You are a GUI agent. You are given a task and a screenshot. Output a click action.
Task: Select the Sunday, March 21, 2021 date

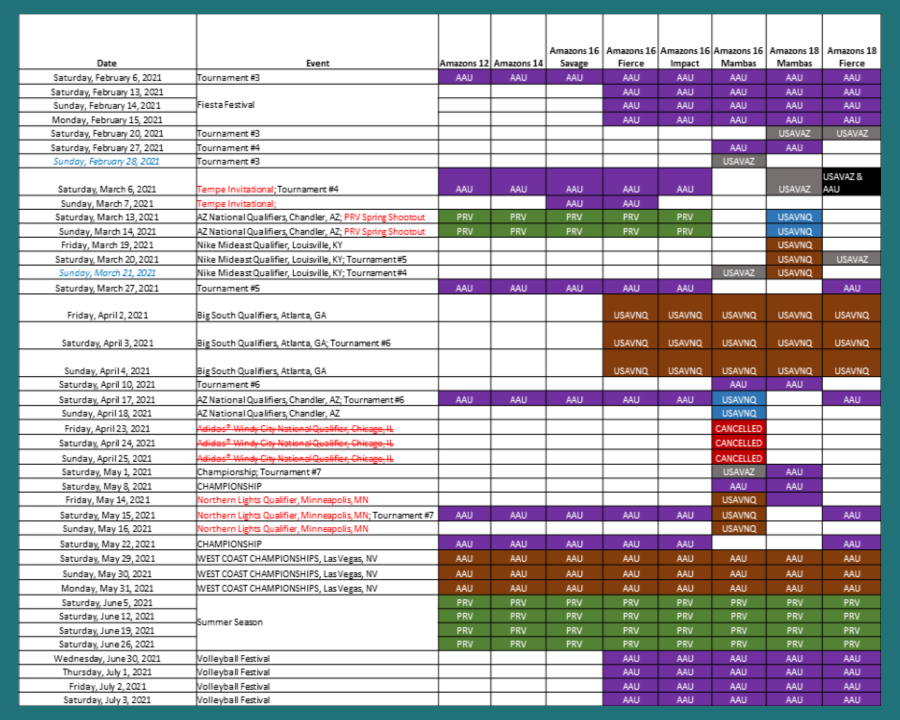point(108,272)
